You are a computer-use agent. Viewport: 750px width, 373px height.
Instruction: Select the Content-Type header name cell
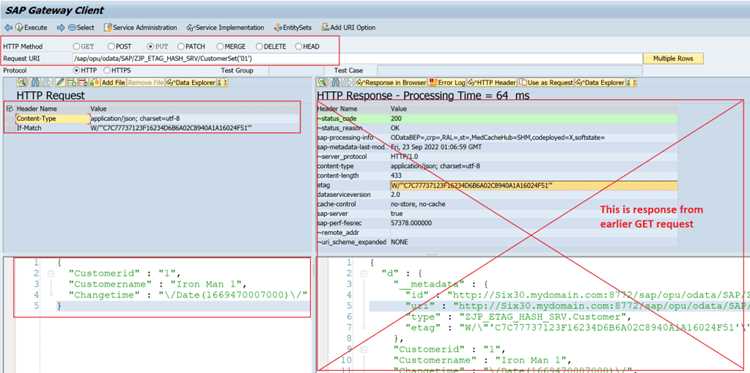coord(53,119)
